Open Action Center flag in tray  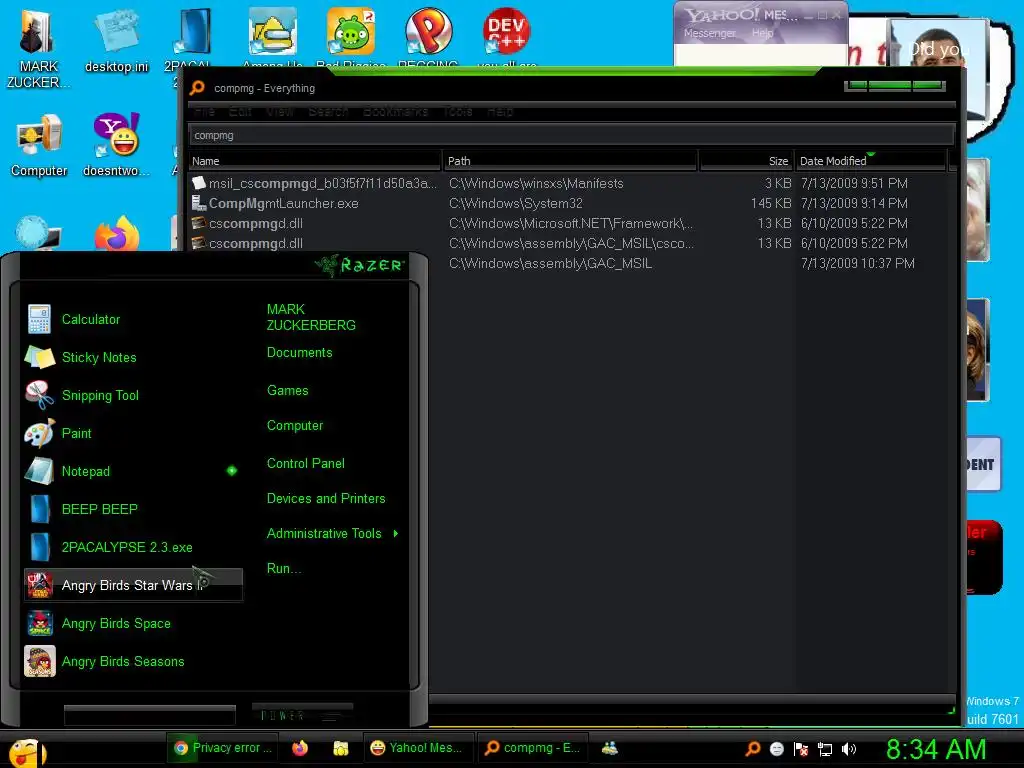801,749
